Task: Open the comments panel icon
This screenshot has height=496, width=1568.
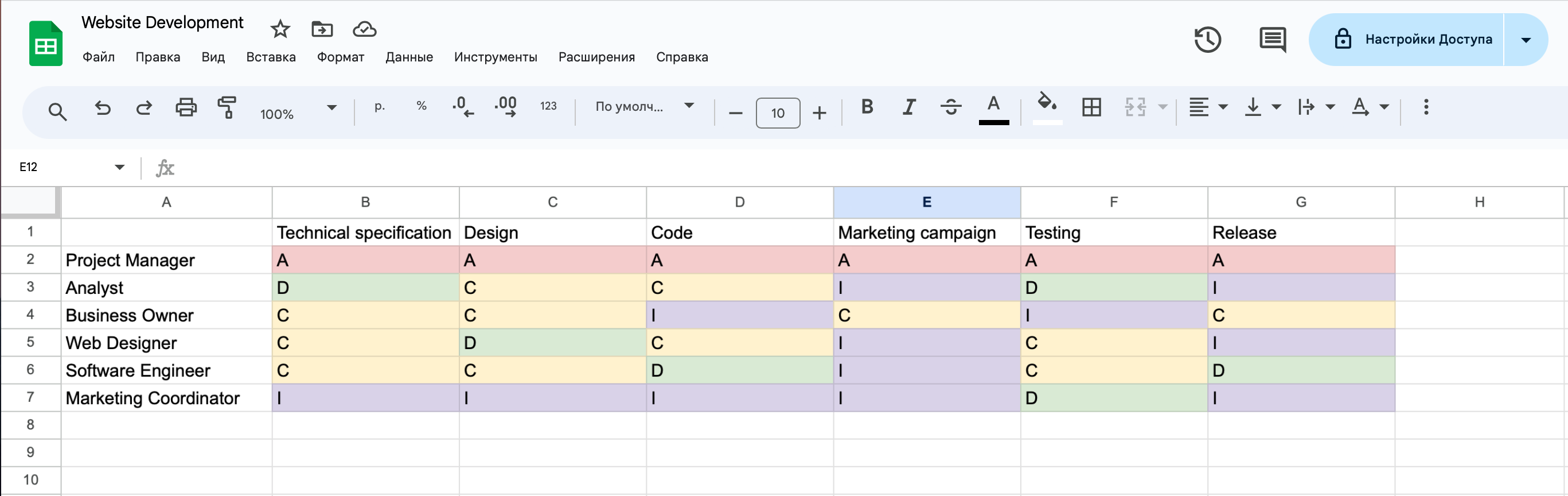Action: coord(1272,40)
